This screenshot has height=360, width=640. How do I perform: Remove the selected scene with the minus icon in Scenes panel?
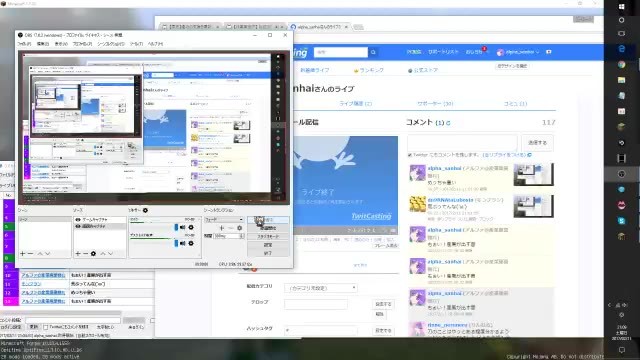pos(30,253)
